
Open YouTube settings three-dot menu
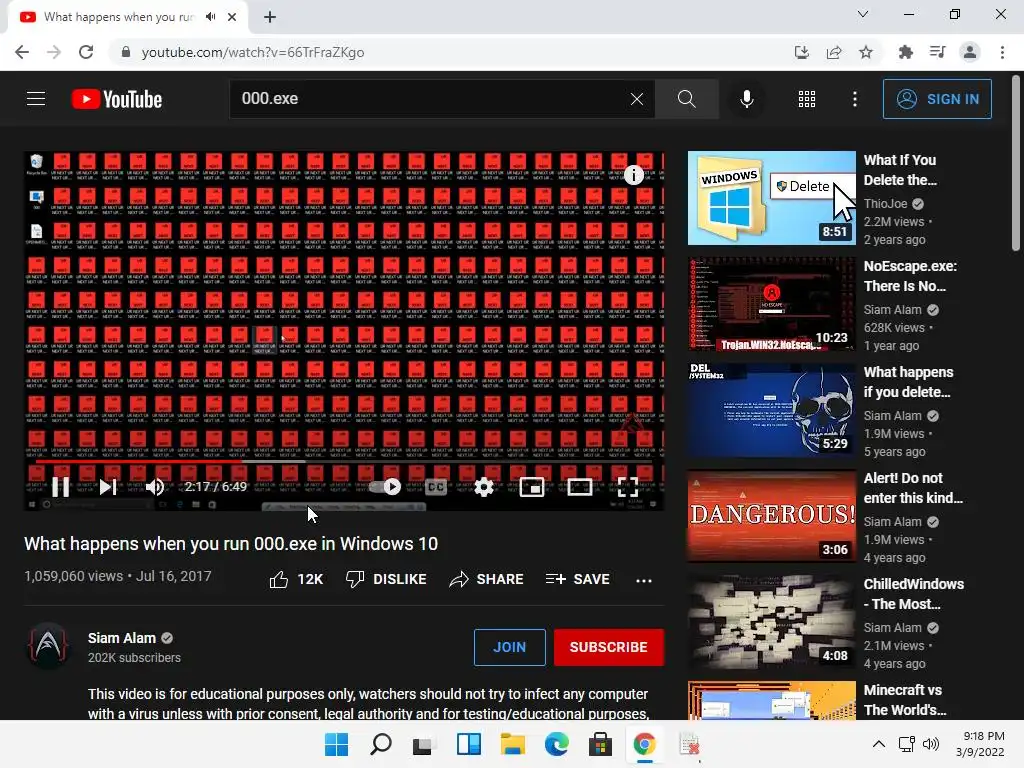click(x=854, y=99)
